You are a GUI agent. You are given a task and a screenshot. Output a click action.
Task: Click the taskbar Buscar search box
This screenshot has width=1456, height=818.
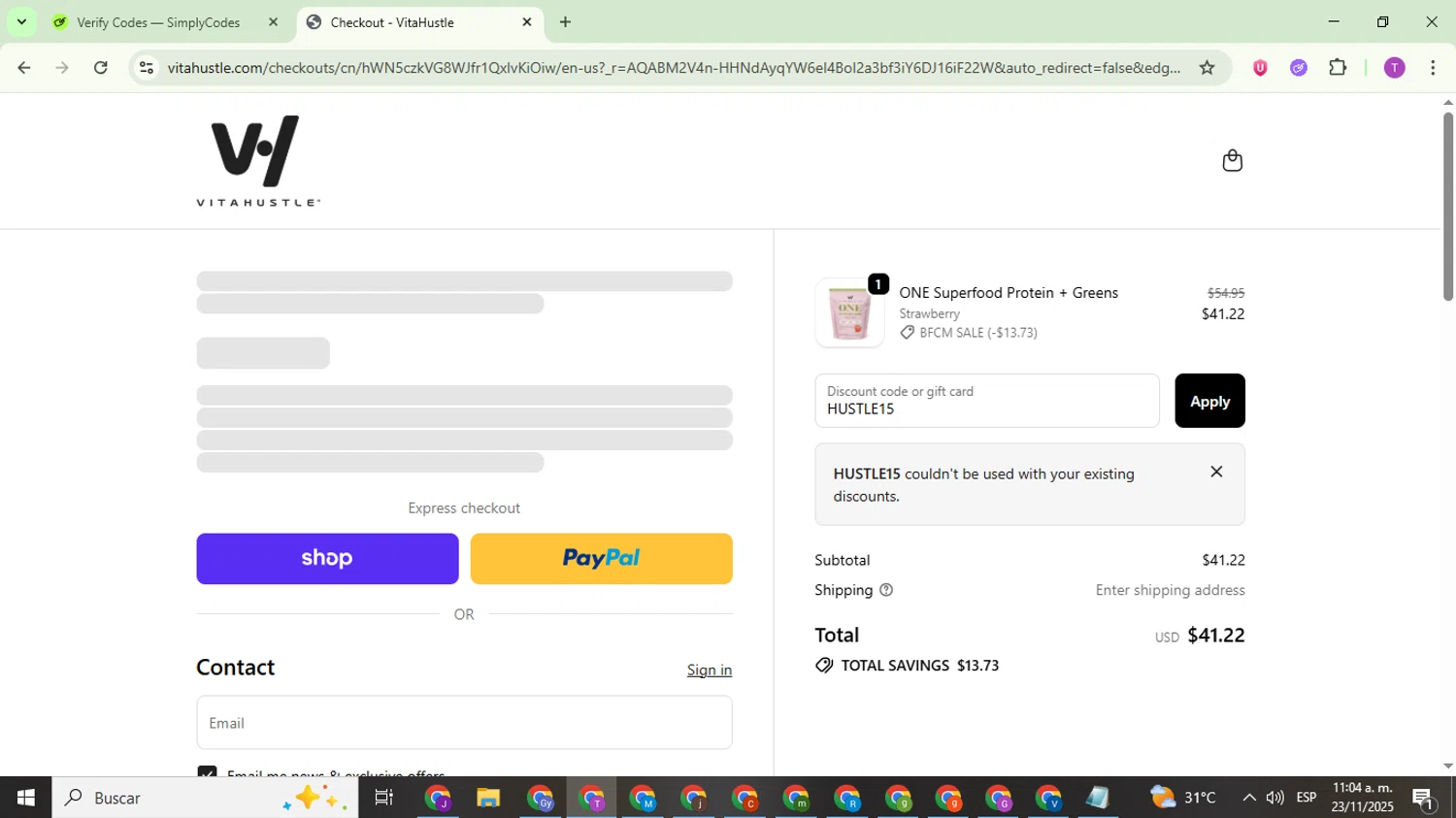[205, 798]
